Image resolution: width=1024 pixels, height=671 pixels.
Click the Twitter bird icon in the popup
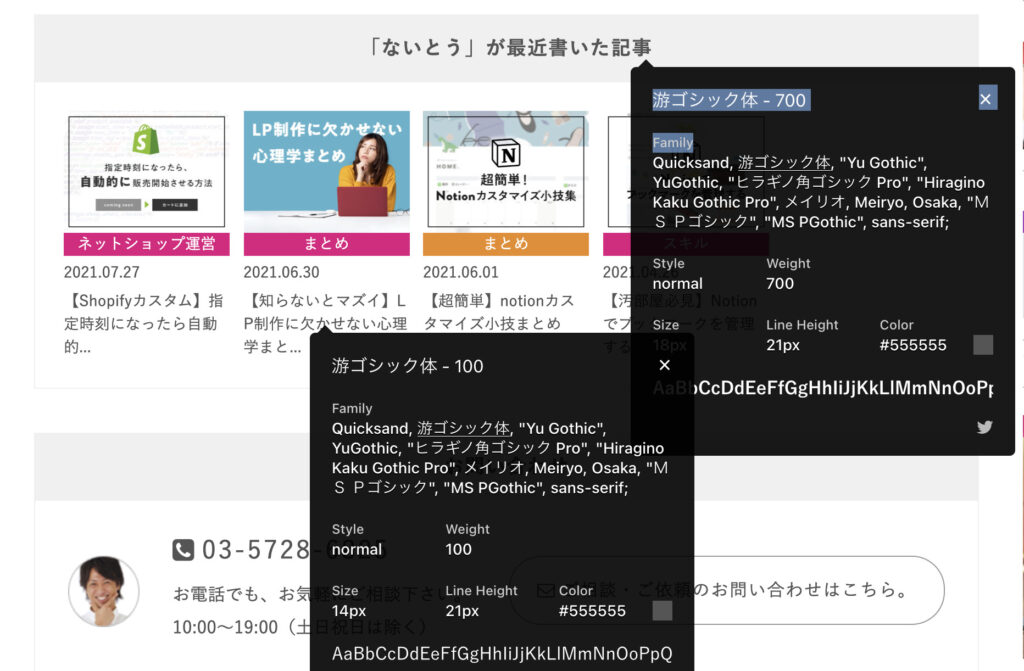[984, 427]
